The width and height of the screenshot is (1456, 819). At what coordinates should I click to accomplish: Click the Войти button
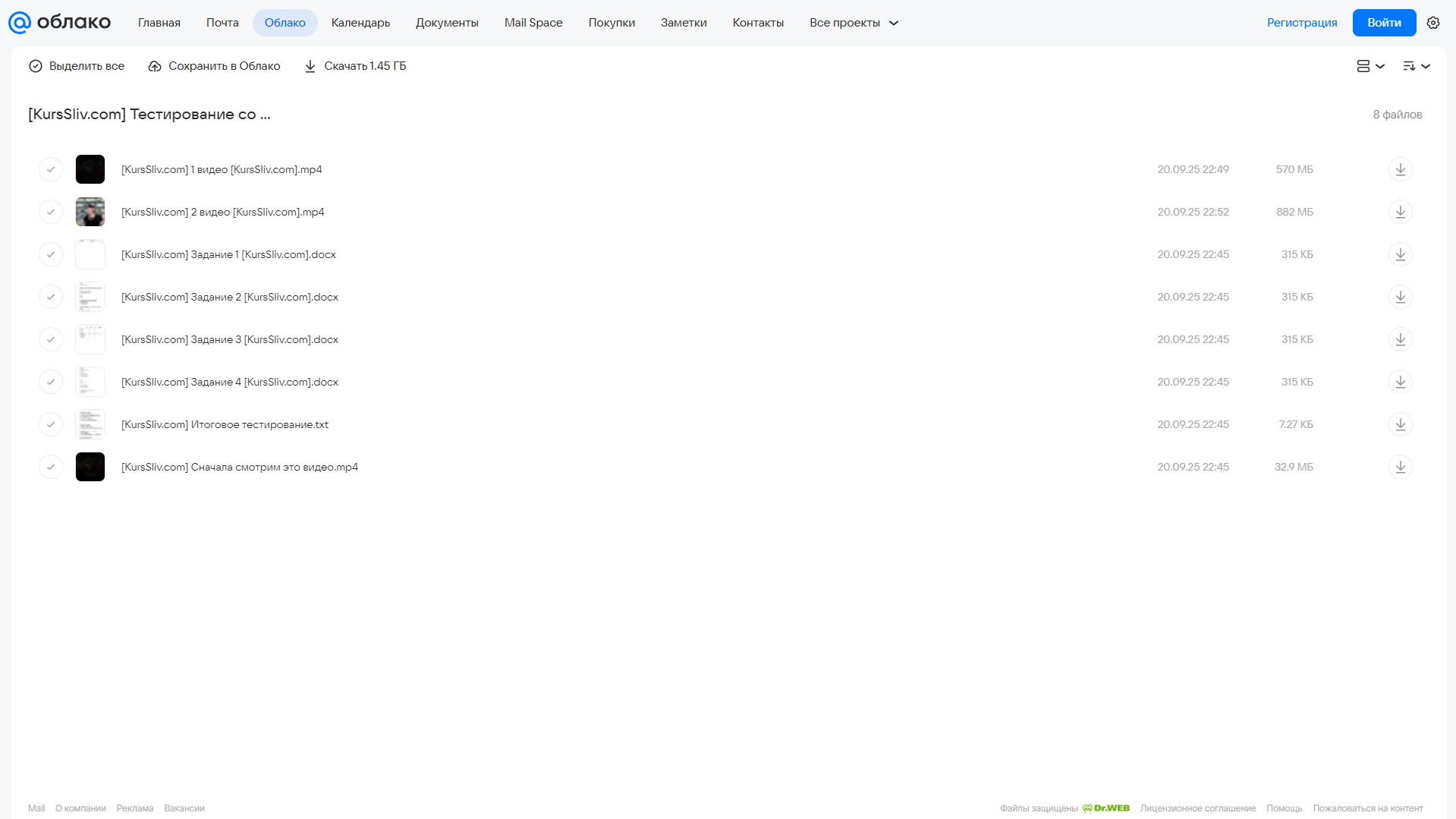tap(1384, 23)
